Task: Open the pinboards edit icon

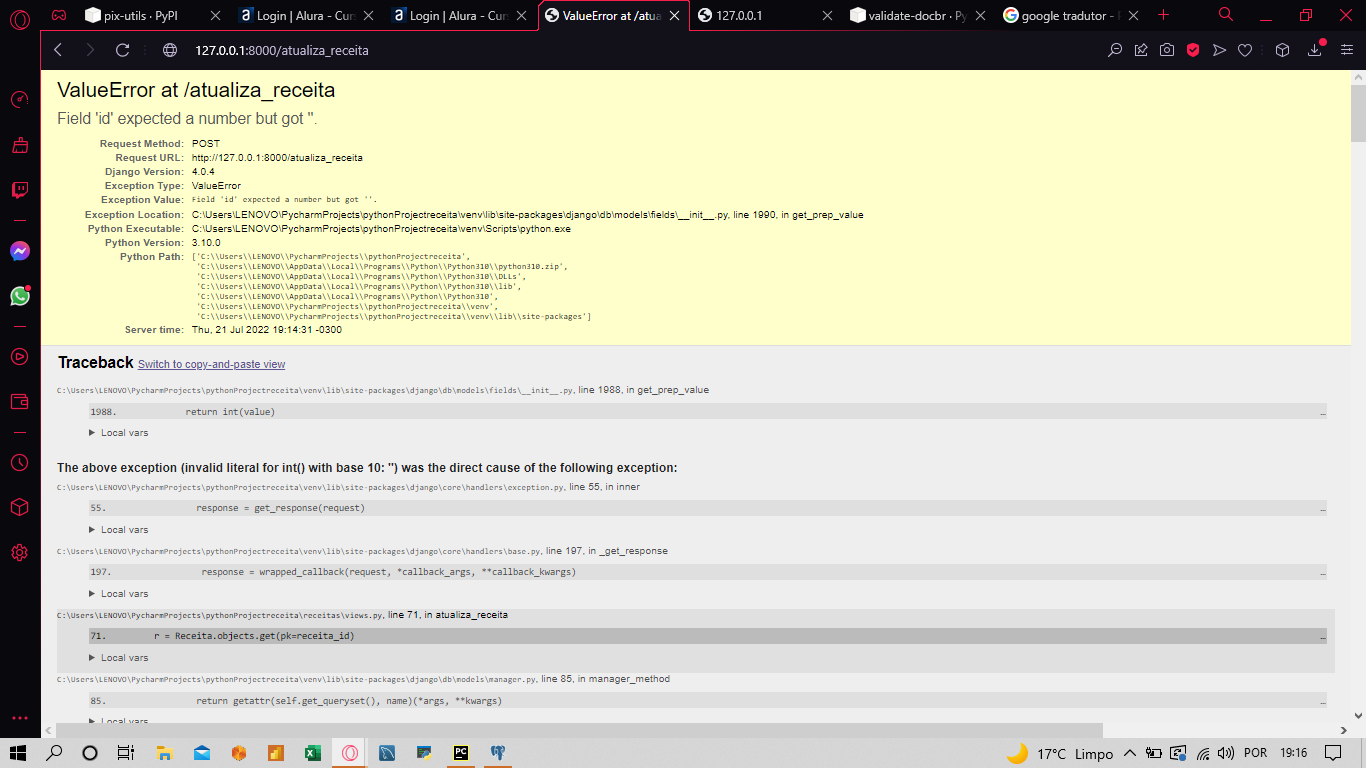Action: coord(1141,50)
